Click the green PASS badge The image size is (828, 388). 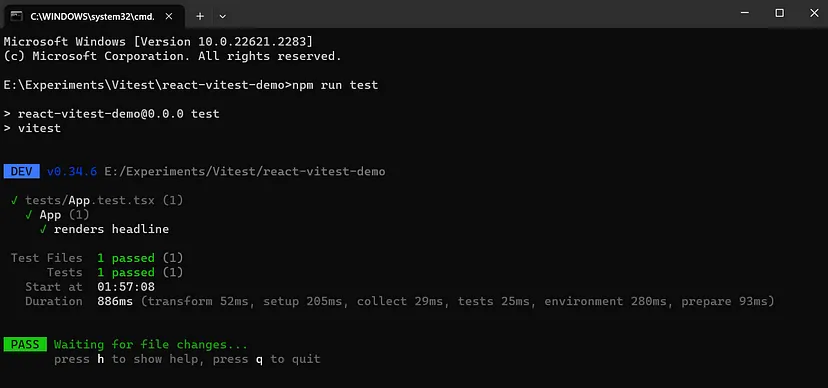pyautogui.click(x=25, y=345)
